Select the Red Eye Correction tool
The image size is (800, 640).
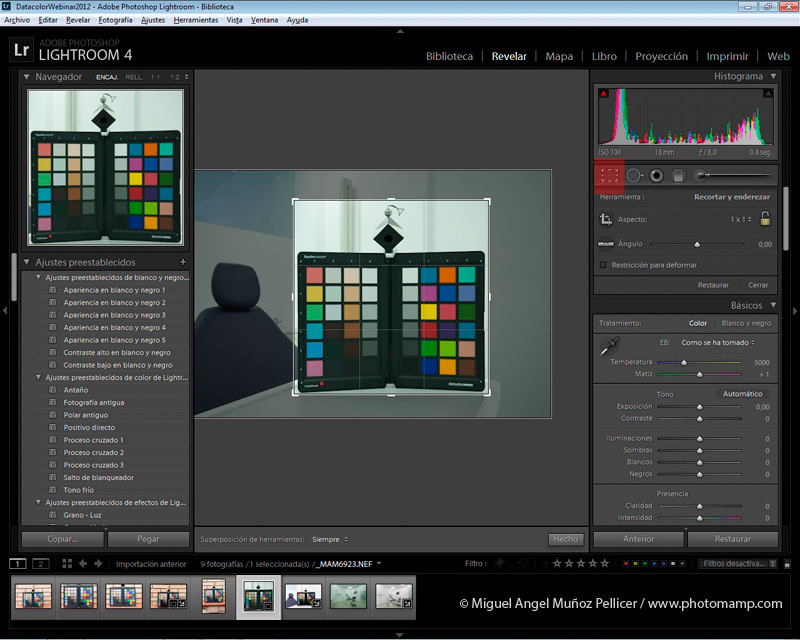[657, 176]
